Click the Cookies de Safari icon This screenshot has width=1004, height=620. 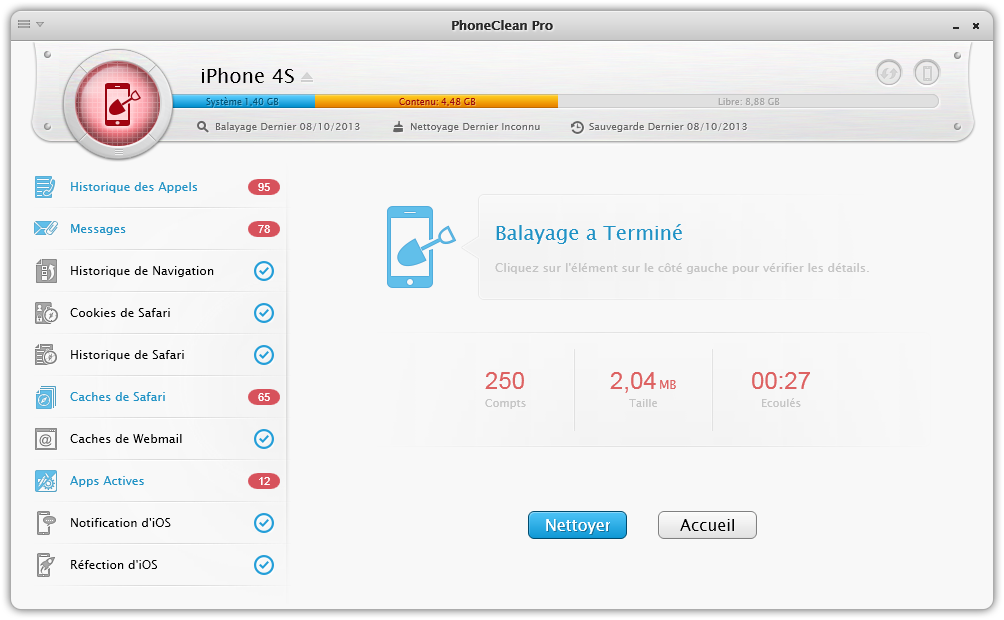46,313
